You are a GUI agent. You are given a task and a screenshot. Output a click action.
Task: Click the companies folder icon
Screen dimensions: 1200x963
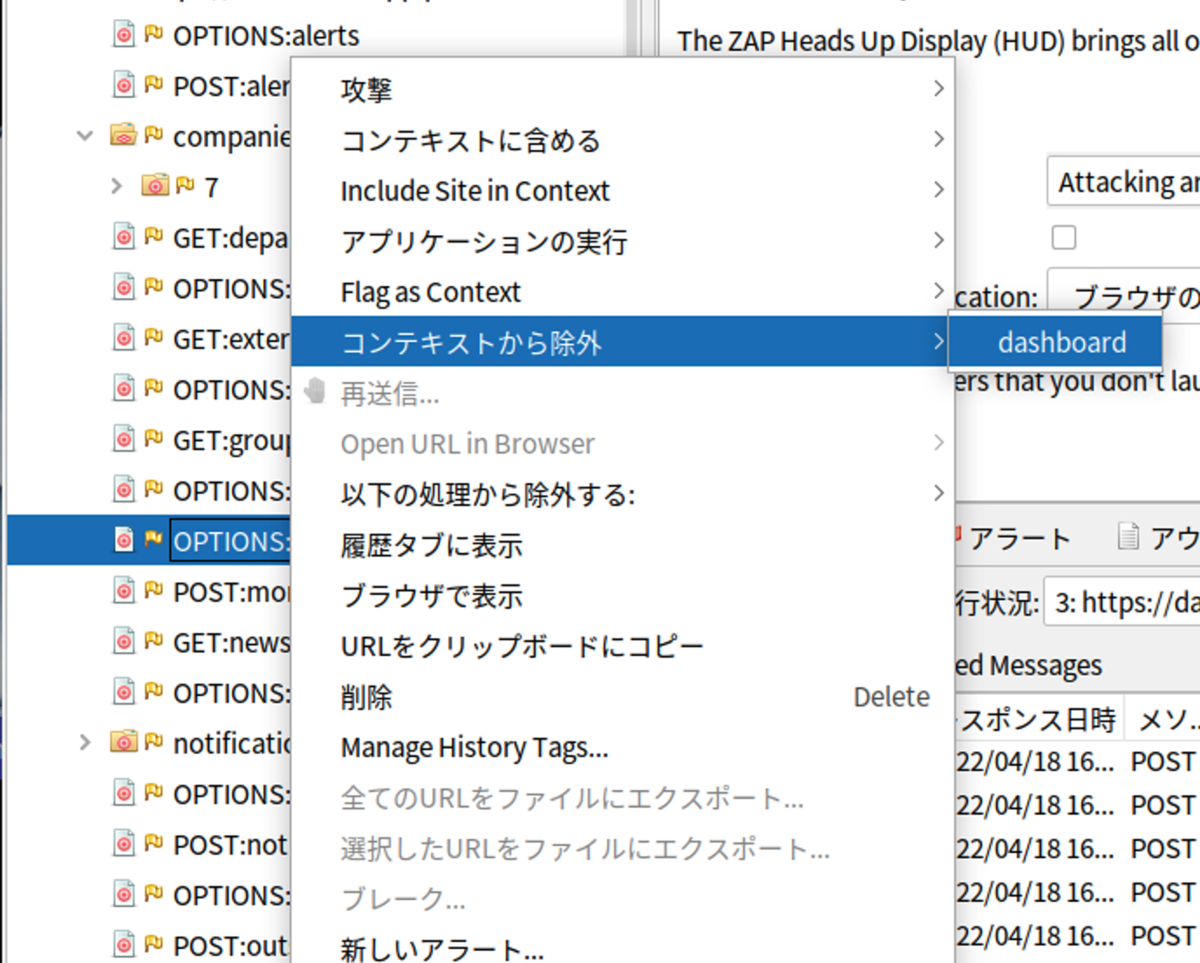point(123,135)
